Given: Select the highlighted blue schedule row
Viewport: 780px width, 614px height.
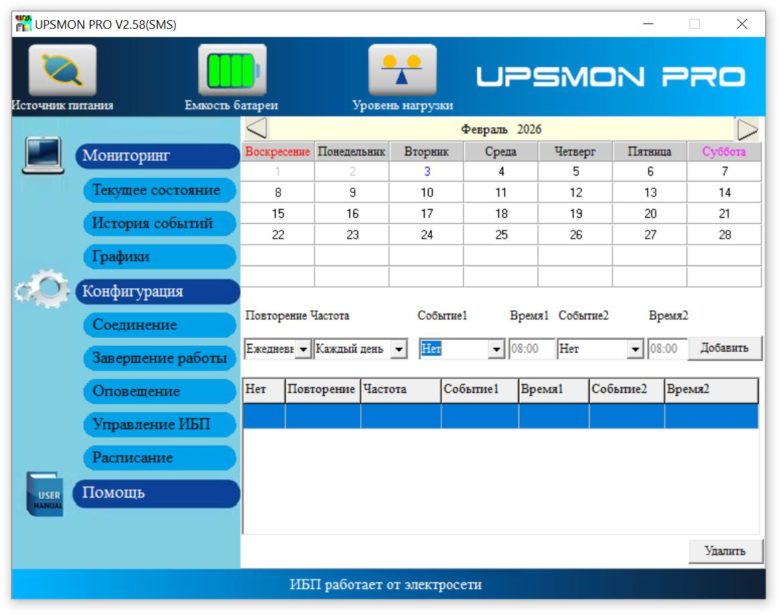Looking at the screenshot, I should (x=500, y=416).
